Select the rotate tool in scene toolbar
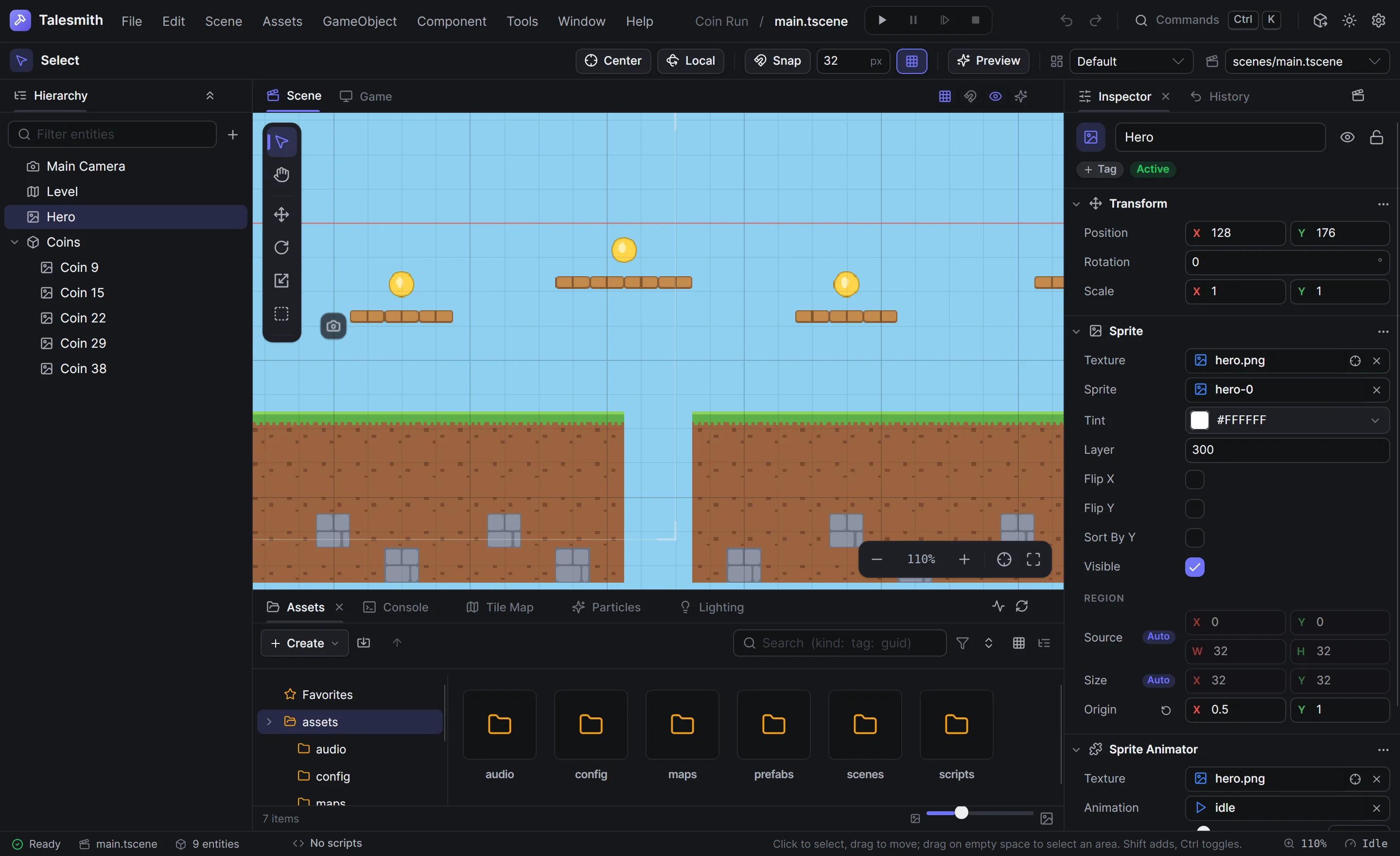 pos(281,247)
